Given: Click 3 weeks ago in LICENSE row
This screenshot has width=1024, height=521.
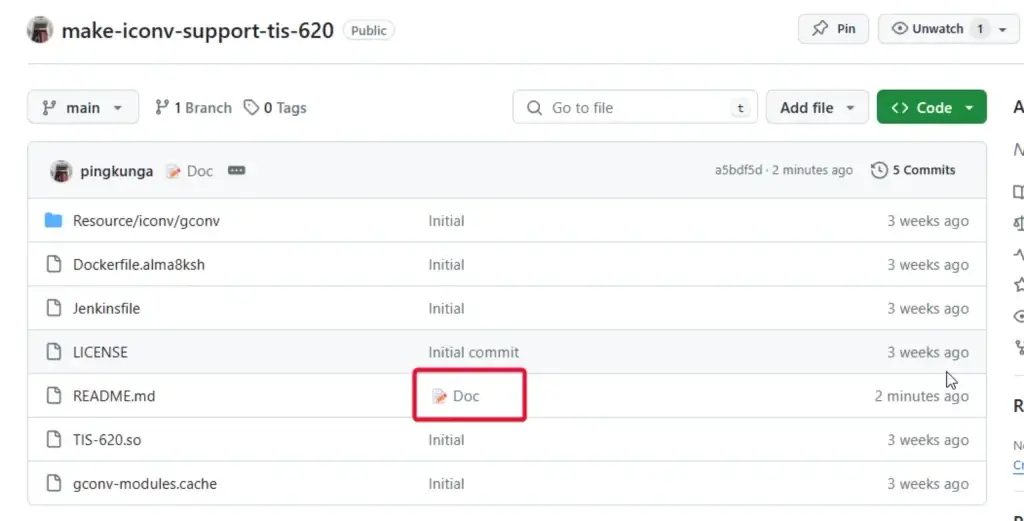Looking at the screenshot, I should point(927,352).
